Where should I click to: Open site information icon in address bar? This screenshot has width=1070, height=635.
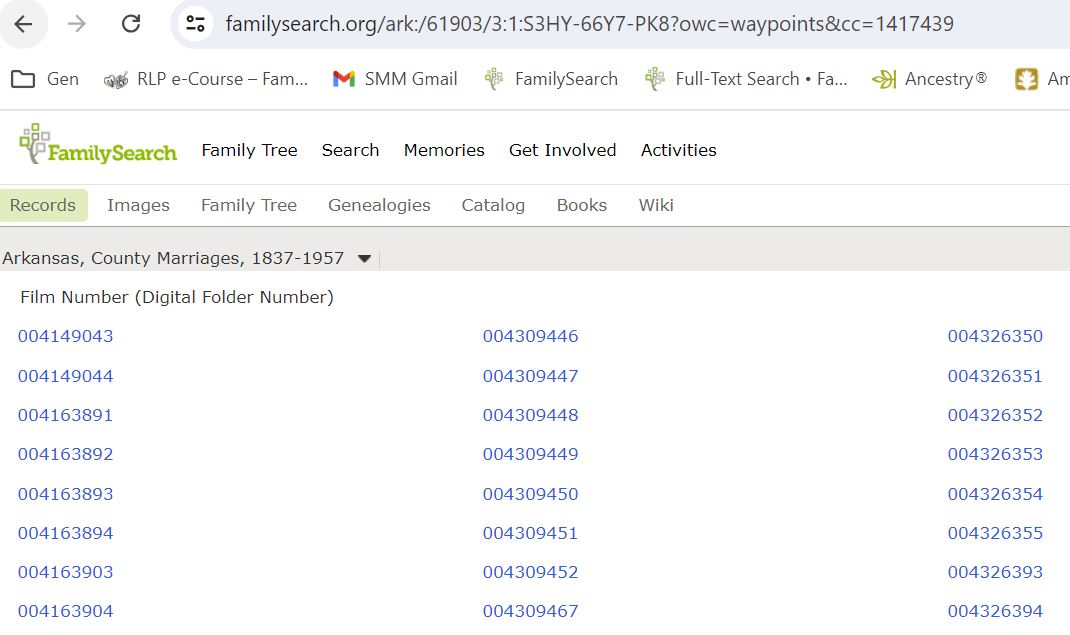(195, 25)
